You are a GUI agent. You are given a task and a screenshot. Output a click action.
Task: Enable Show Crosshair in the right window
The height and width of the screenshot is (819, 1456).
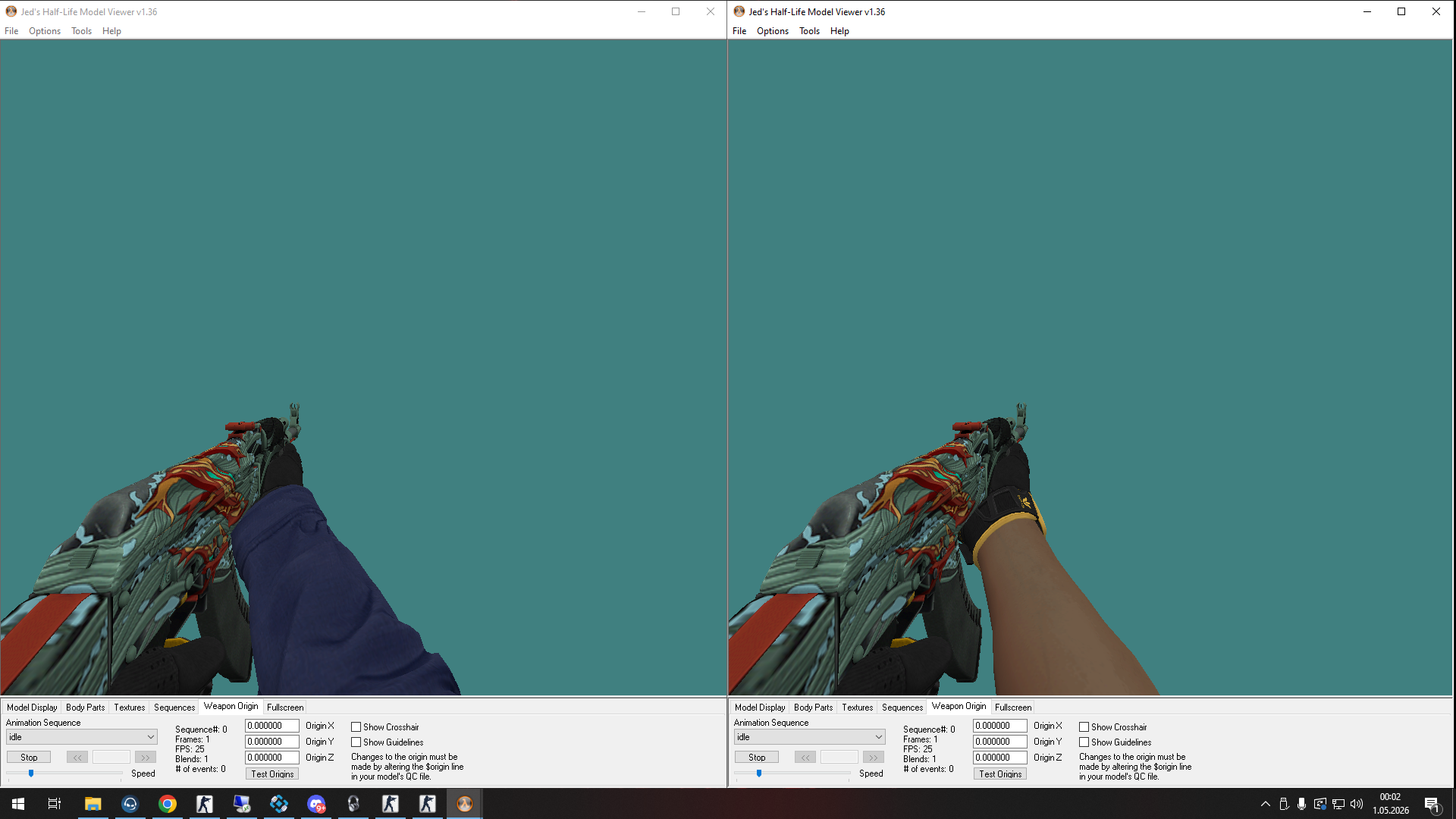pyautogui.click(x=1084, y=727)
